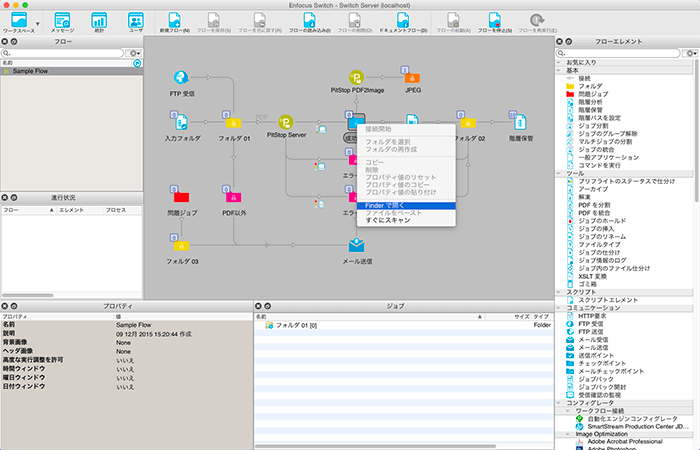Open the ユーザ users view

135,22
